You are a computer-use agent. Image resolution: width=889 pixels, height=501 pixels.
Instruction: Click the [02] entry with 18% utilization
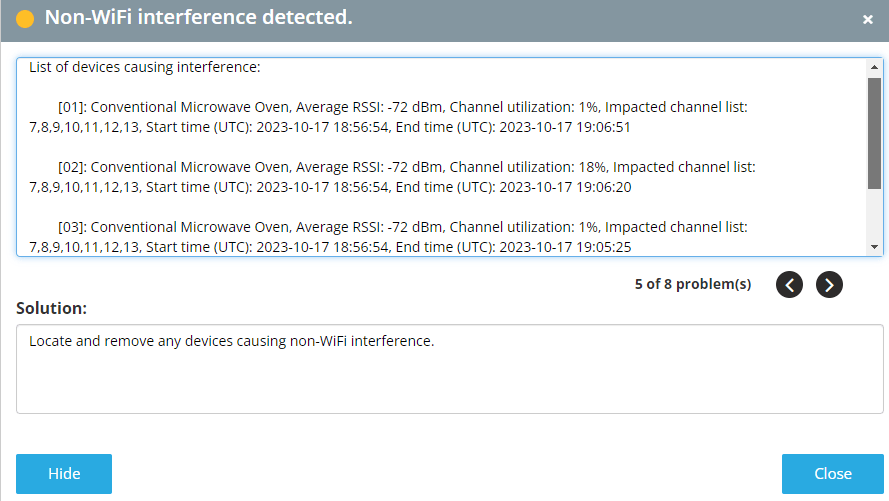pos(400,177)
